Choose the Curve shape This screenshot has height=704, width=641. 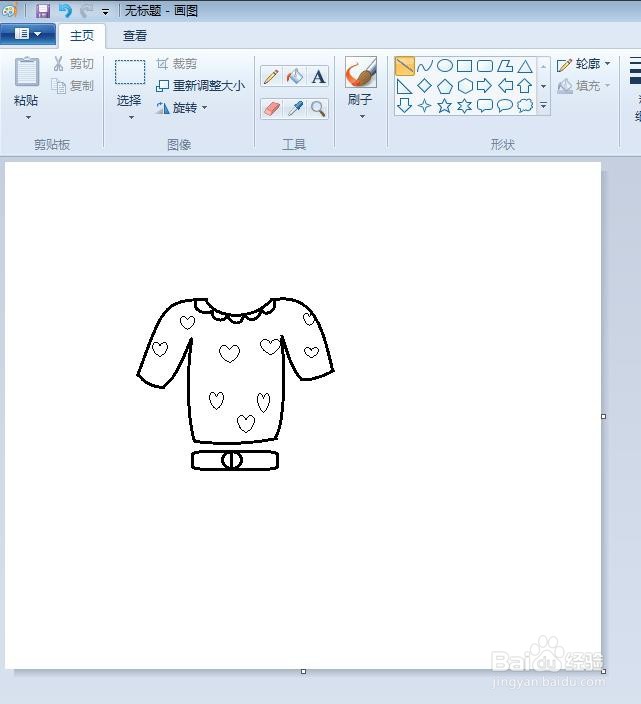point(424,66)
